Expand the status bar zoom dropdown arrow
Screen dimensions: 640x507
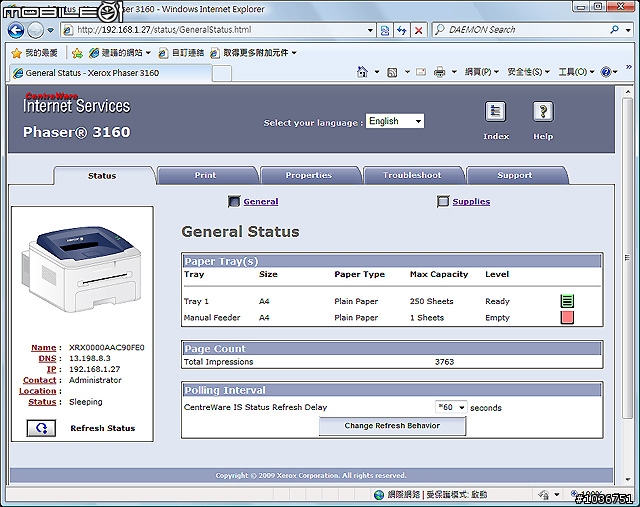(x=557, y=495)
